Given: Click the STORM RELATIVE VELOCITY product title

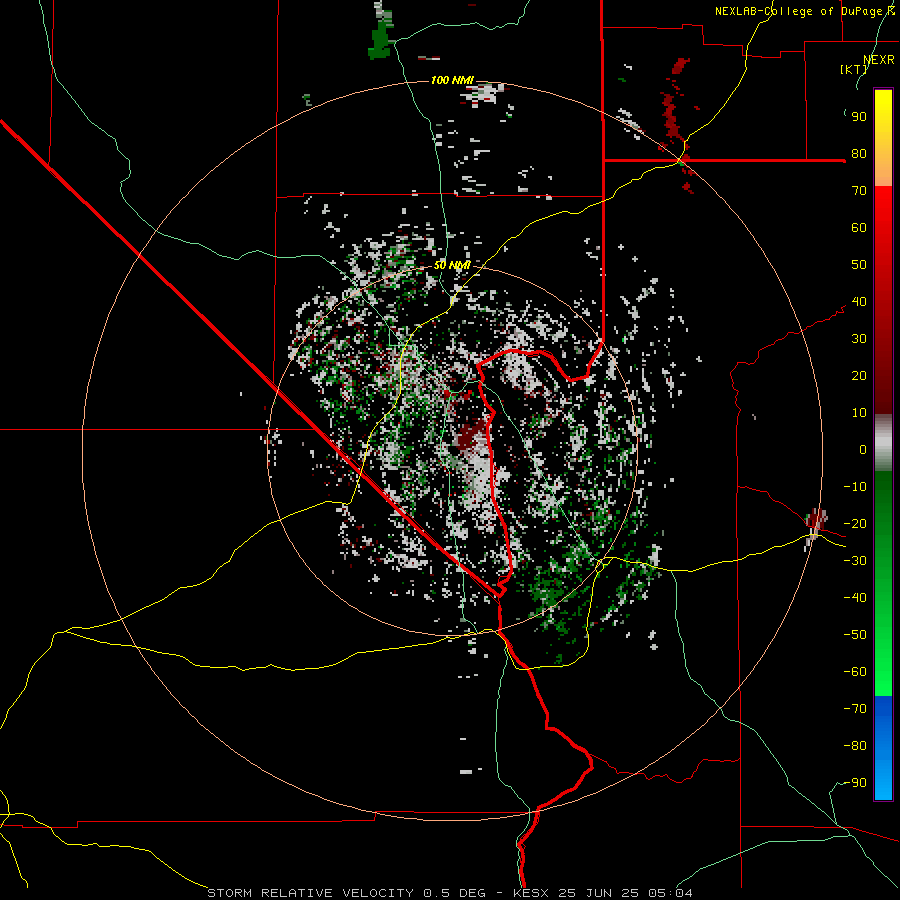Looking at the screenshot, I should tap(310, 893).
